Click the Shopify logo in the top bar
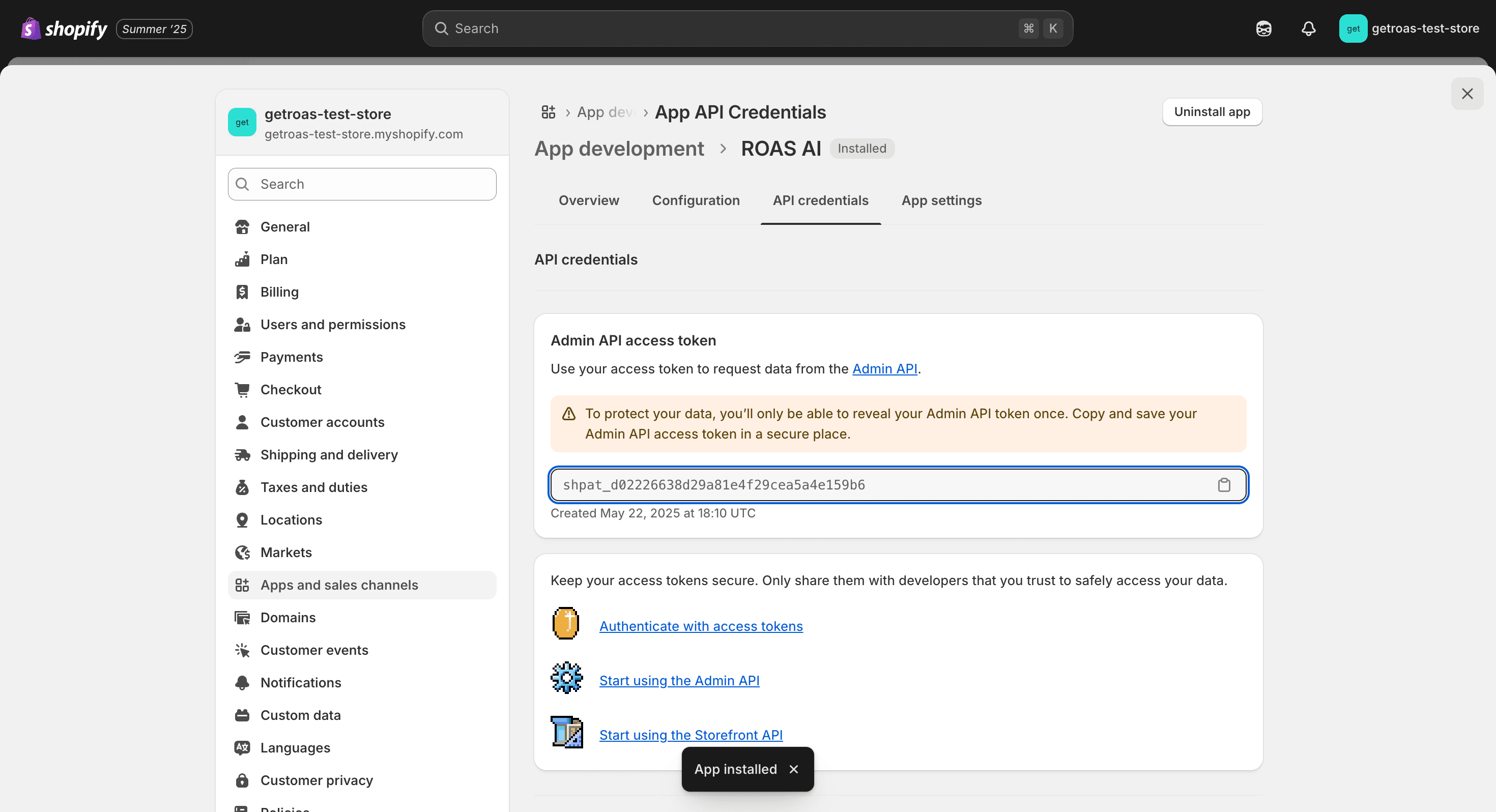 coord(64,28)
